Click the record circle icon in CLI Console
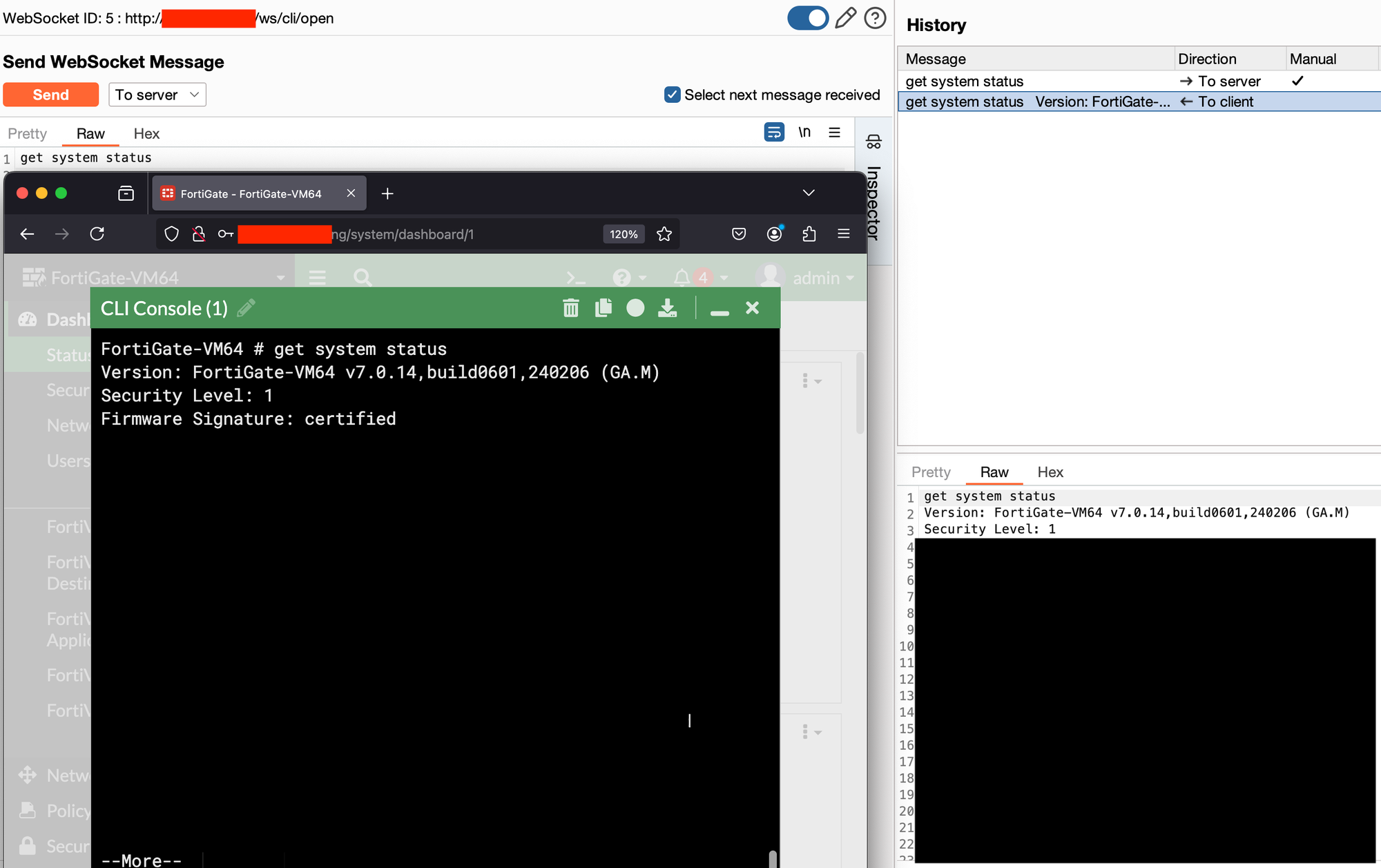This screenshot has height=868, width=1381. pyautogui.click(x=635, y=308)
